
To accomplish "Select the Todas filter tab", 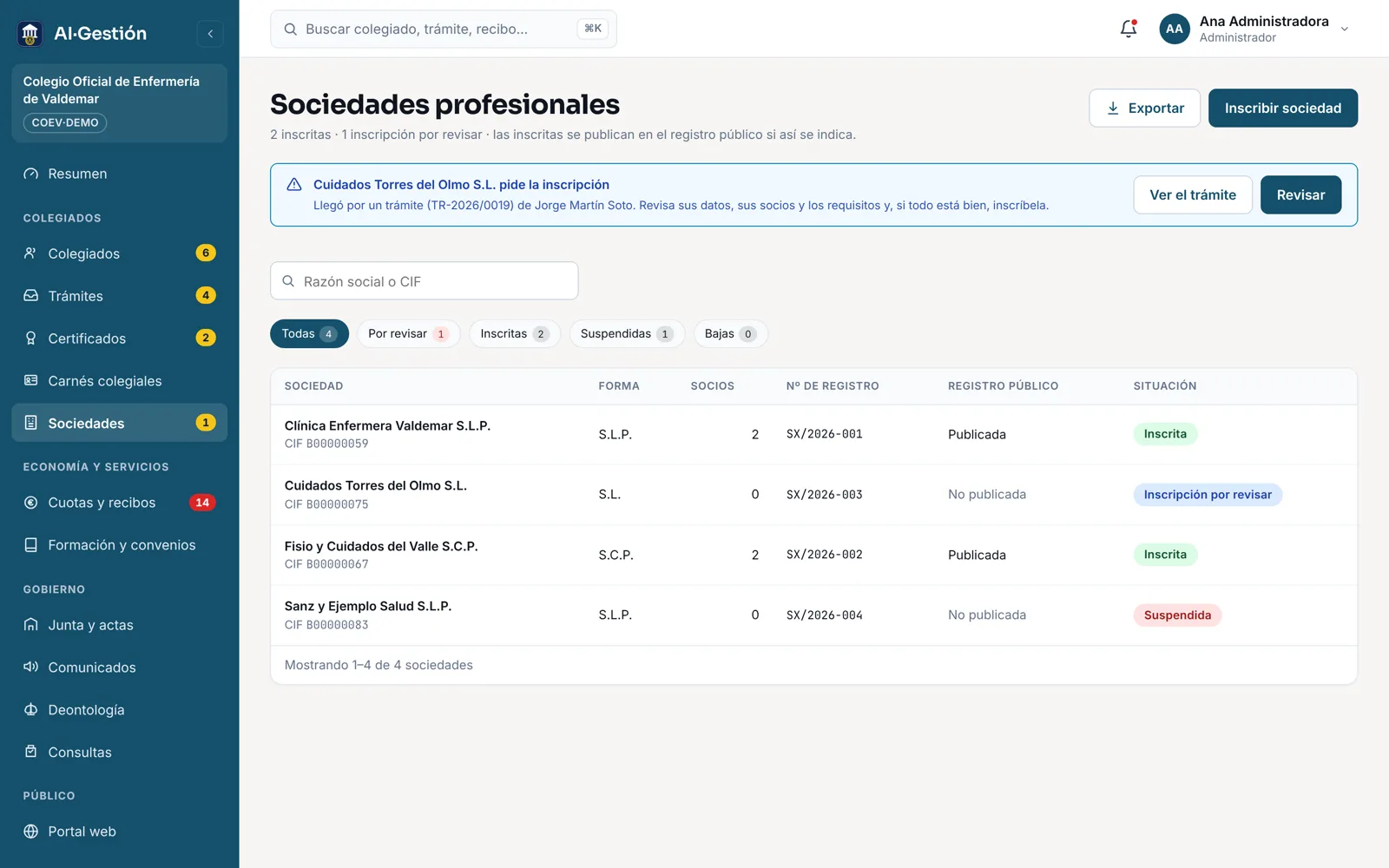I will click(309, 334).
